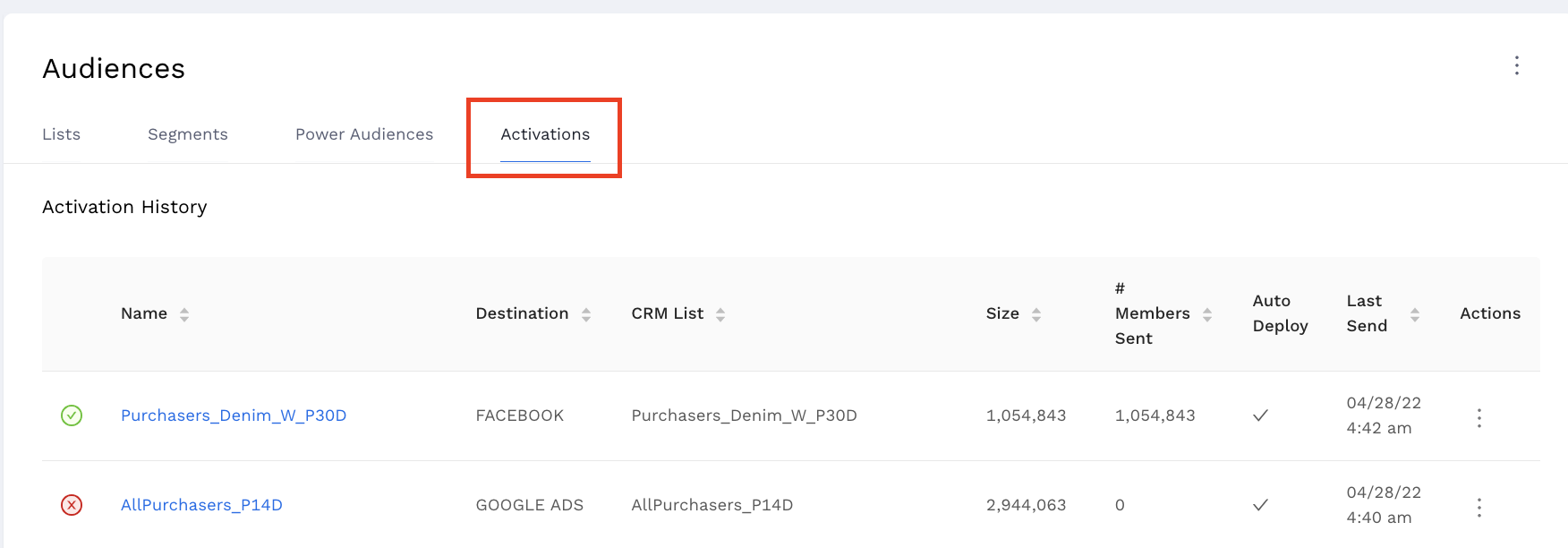Click green success status icon for Purchasers_Denim_W_P30D

coord(72,415)
